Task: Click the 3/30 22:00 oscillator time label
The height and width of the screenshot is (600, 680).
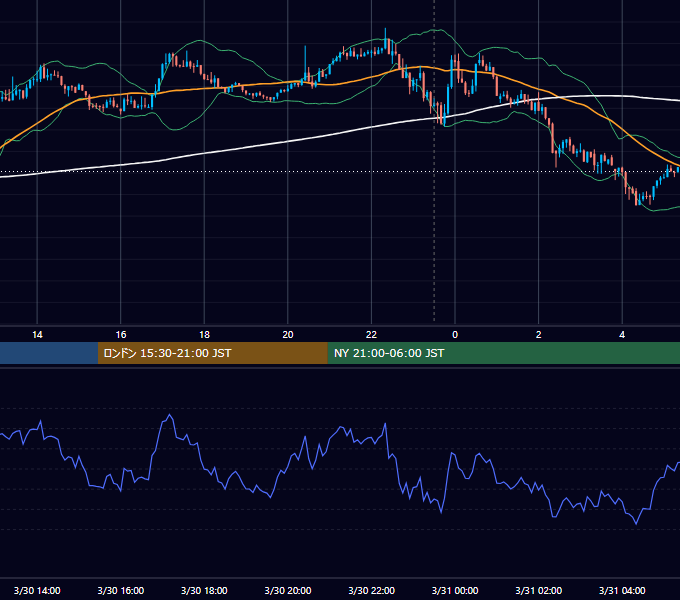Action: point(371,590)
